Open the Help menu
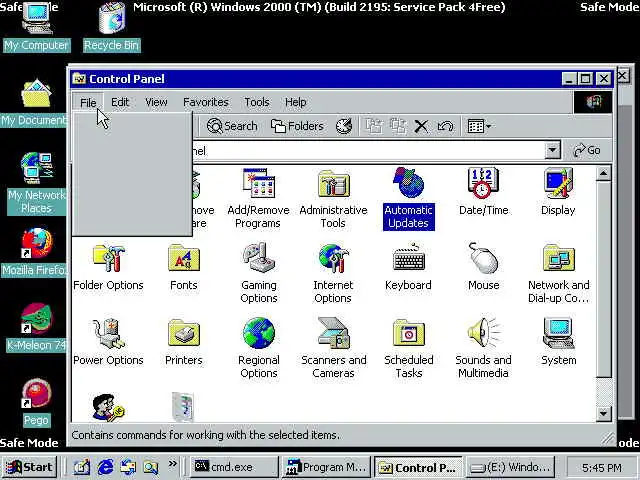This screenshot has width=640, height=480. click(296, 102)
